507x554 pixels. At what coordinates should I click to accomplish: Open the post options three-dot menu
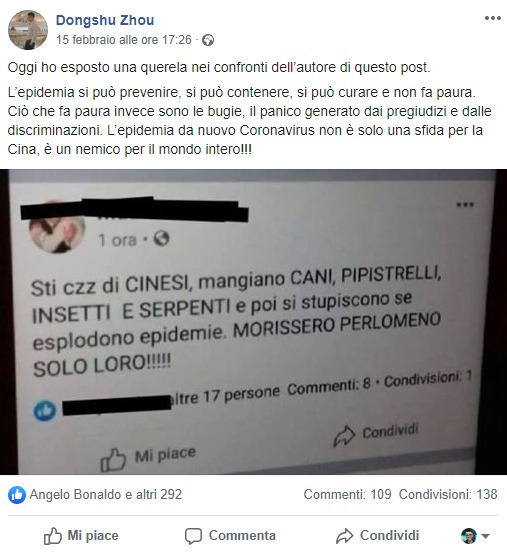click(493, 18)
